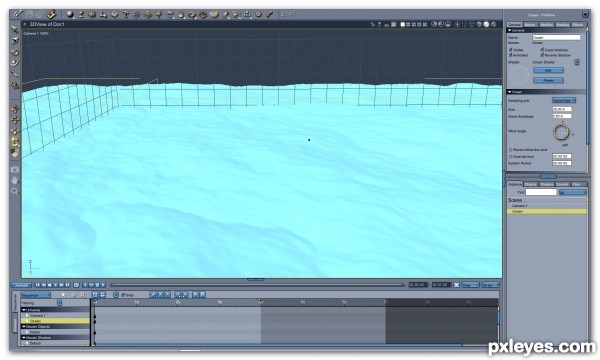The height and width of the screenshot is (360, 600).
Task: Pick the hand pan tool in left toolbar
Action: pos(15,180)
